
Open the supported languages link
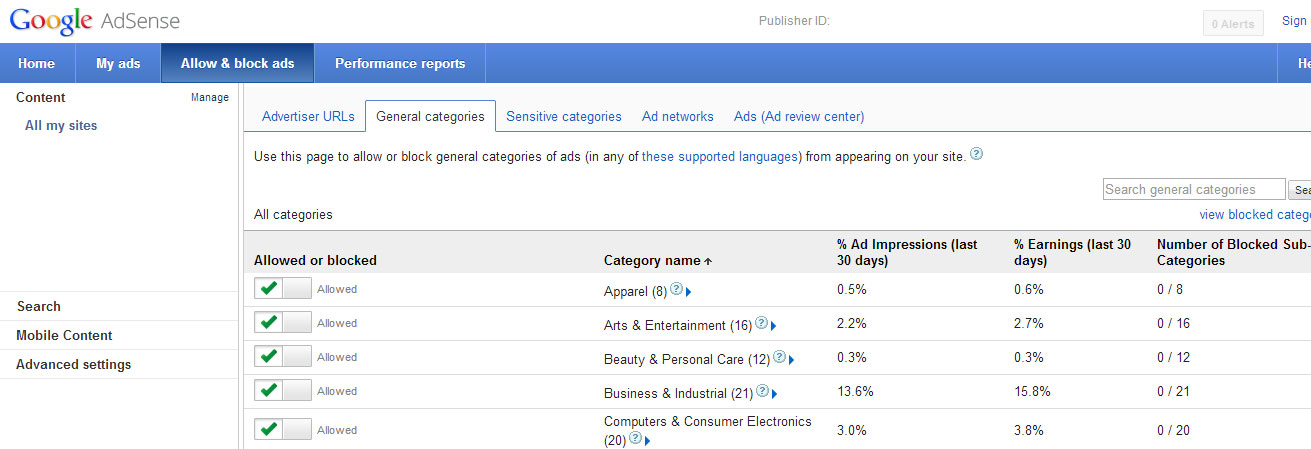(720, 157)
